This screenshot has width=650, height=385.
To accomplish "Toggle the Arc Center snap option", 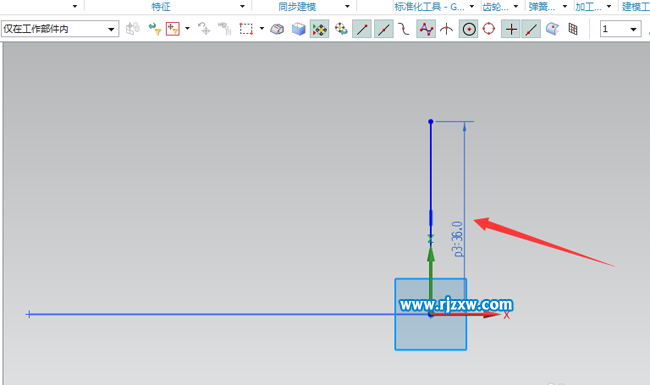I will point(469,29).
